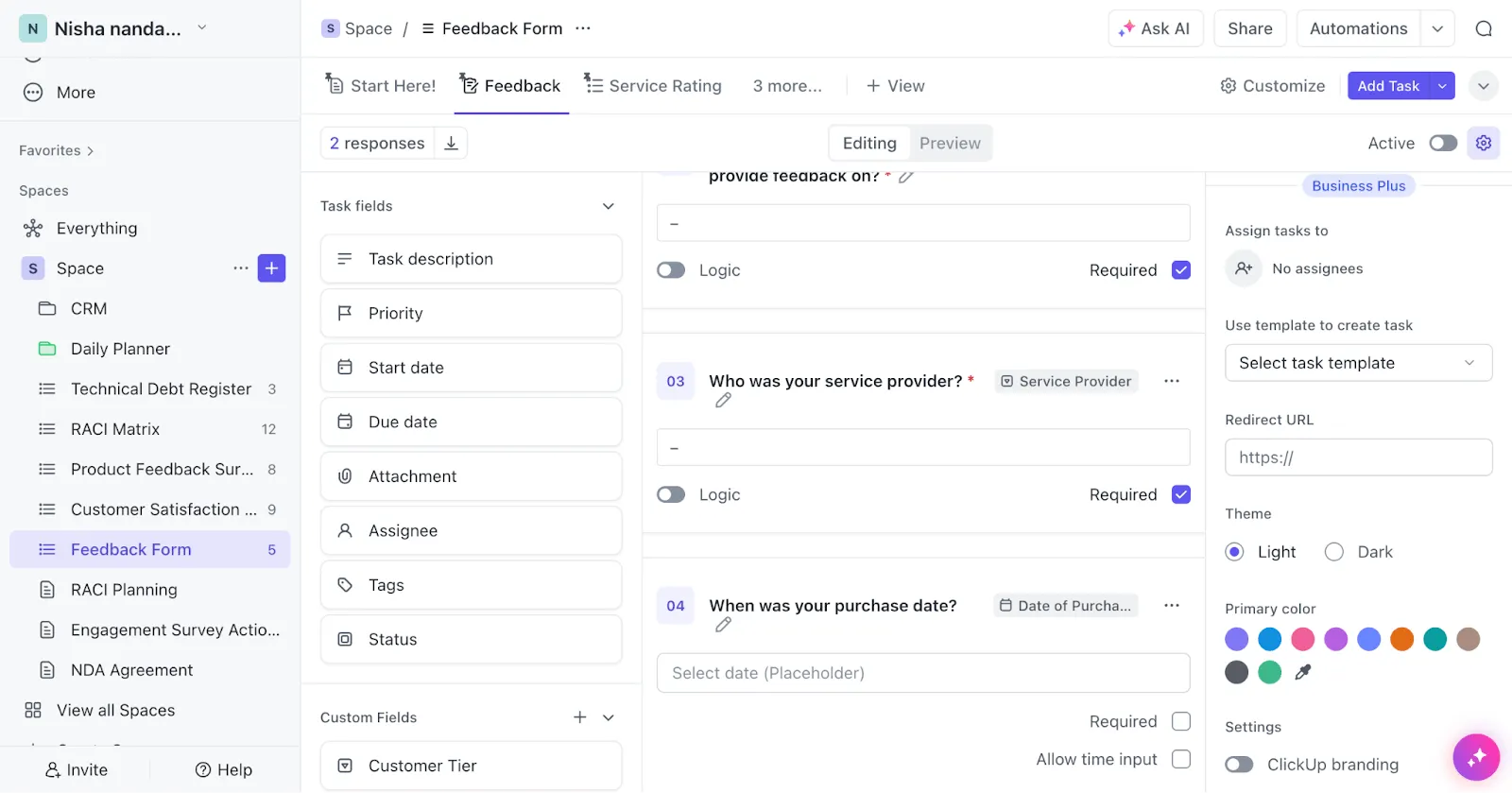Click Invite in the sidebar
The image size is (1512, 793).
point(77,769)
